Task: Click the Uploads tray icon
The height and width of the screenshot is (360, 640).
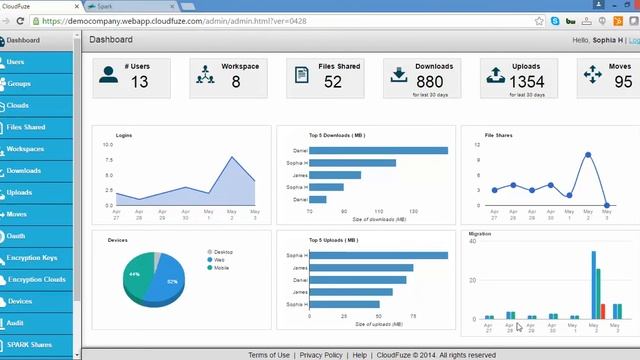Action: [496, 75]
